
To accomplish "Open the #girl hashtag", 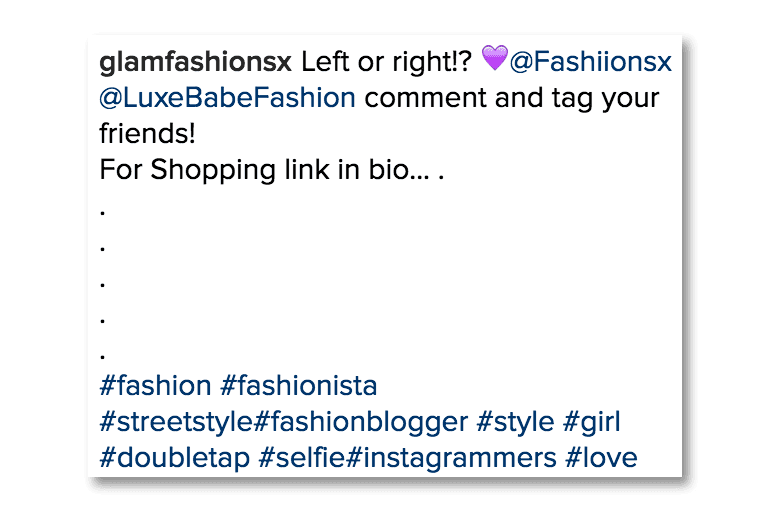I will coord(591,422).
